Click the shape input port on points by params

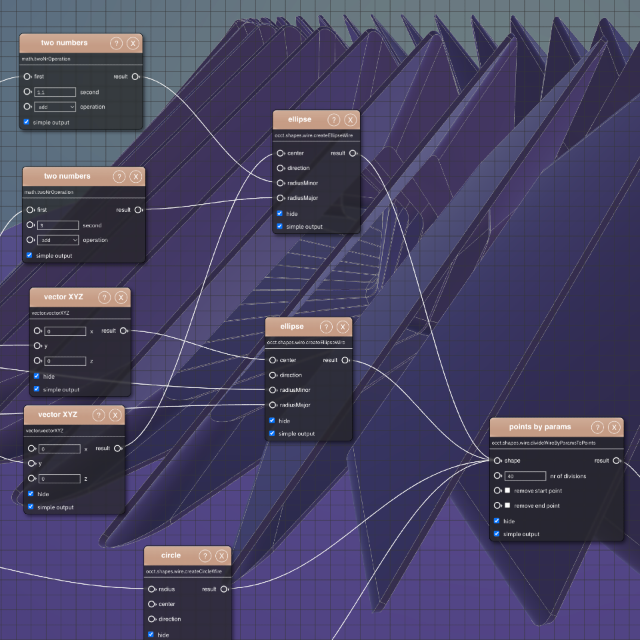click(x=497, y=461)
